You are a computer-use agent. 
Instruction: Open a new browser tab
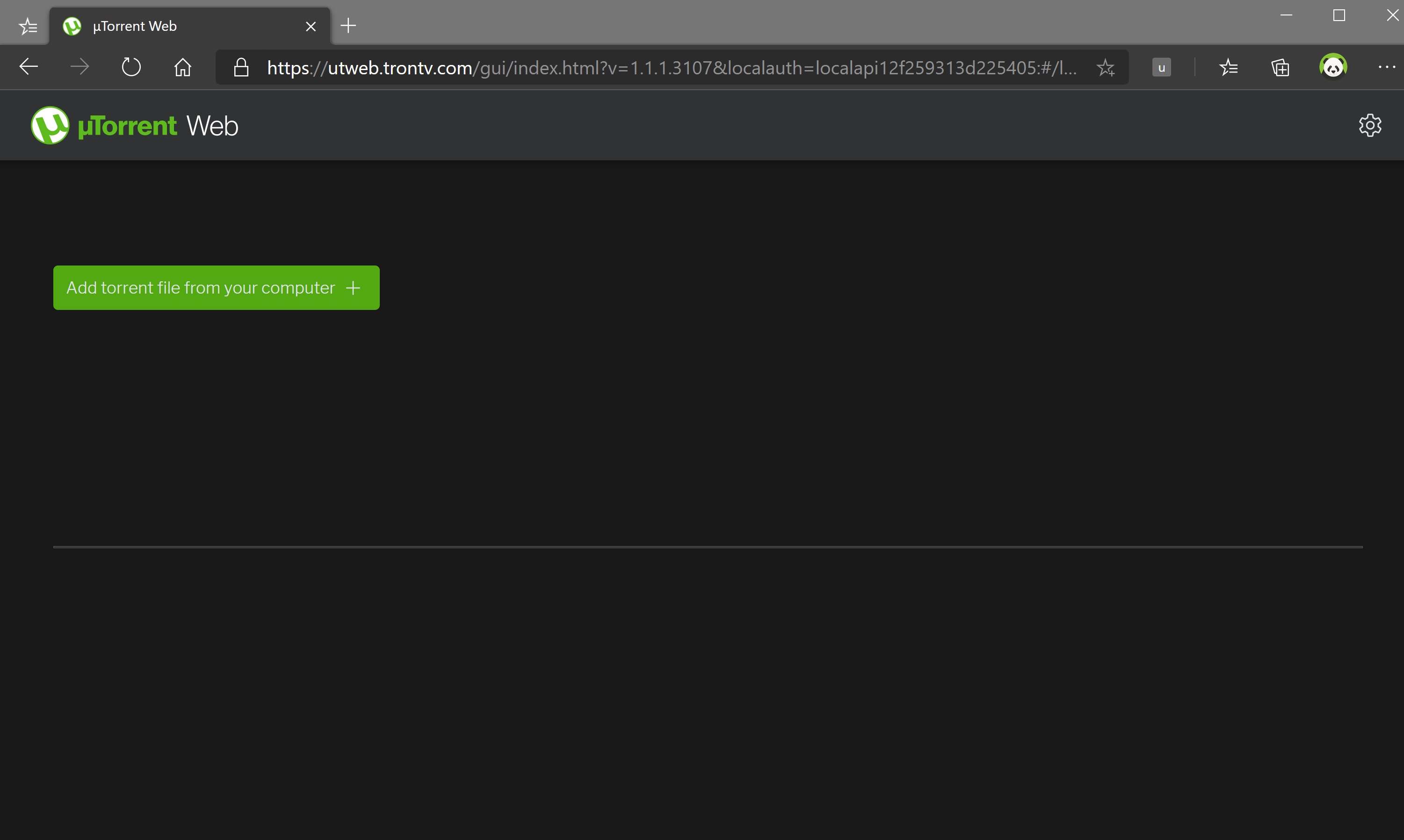pos(348,25)
